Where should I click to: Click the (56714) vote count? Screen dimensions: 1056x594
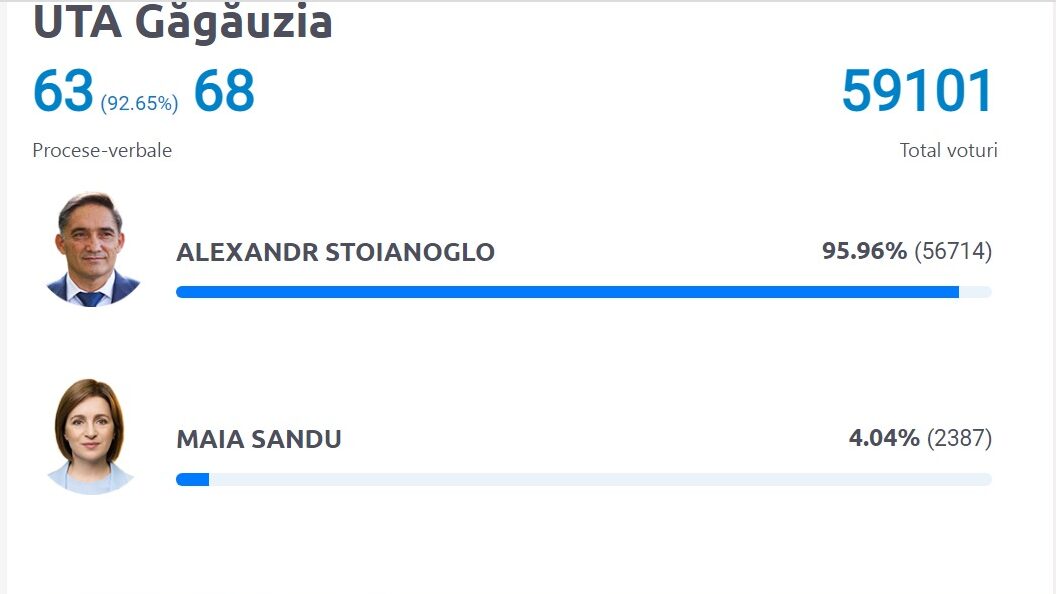953,251
